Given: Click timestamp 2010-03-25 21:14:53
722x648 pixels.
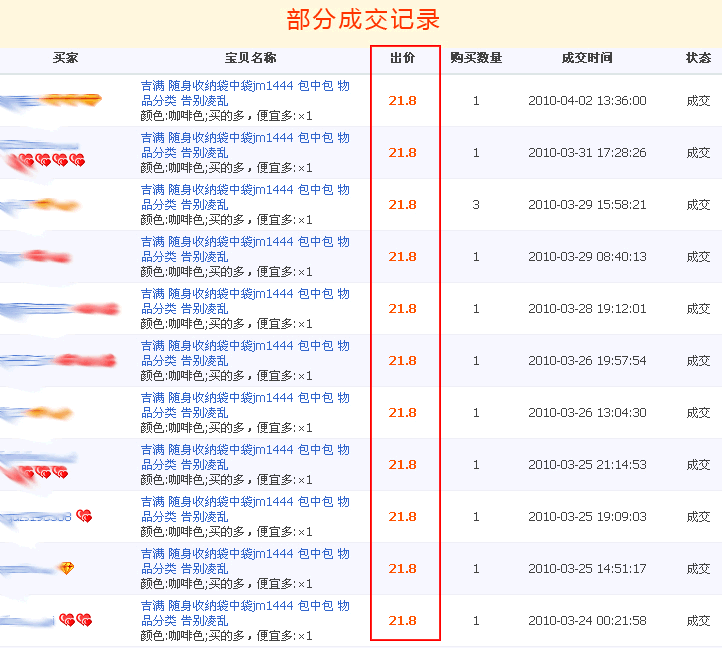Looking at the screenshot, I should coord(587,465).
